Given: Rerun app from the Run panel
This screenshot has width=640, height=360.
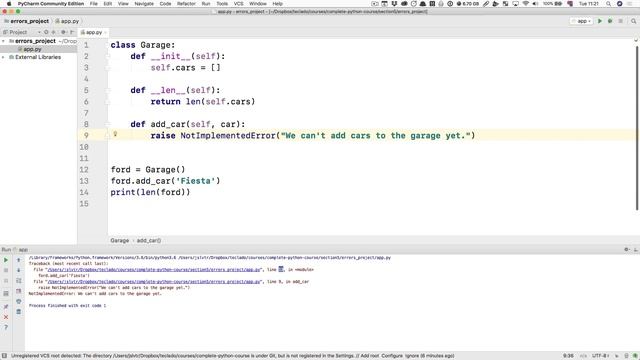Looking at the screenshot, I should click(x=6, y=260).
